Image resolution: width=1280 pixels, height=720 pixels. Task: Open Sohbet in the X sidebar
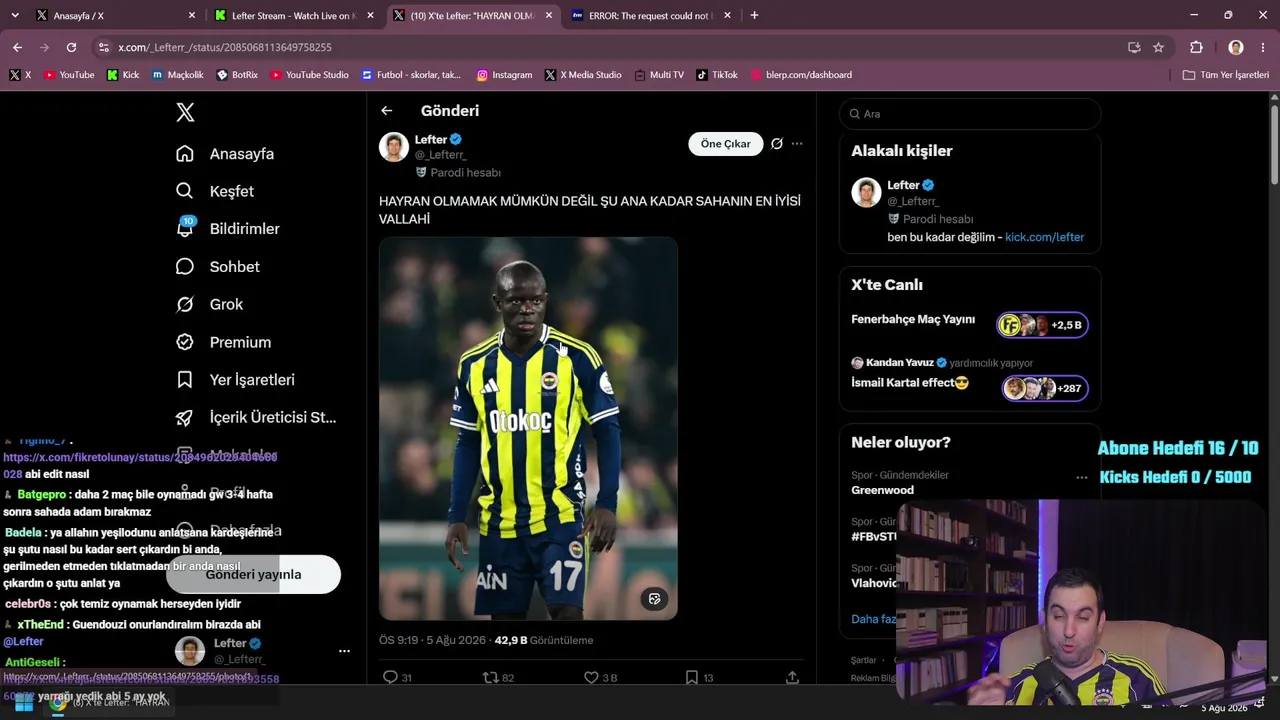218,267
